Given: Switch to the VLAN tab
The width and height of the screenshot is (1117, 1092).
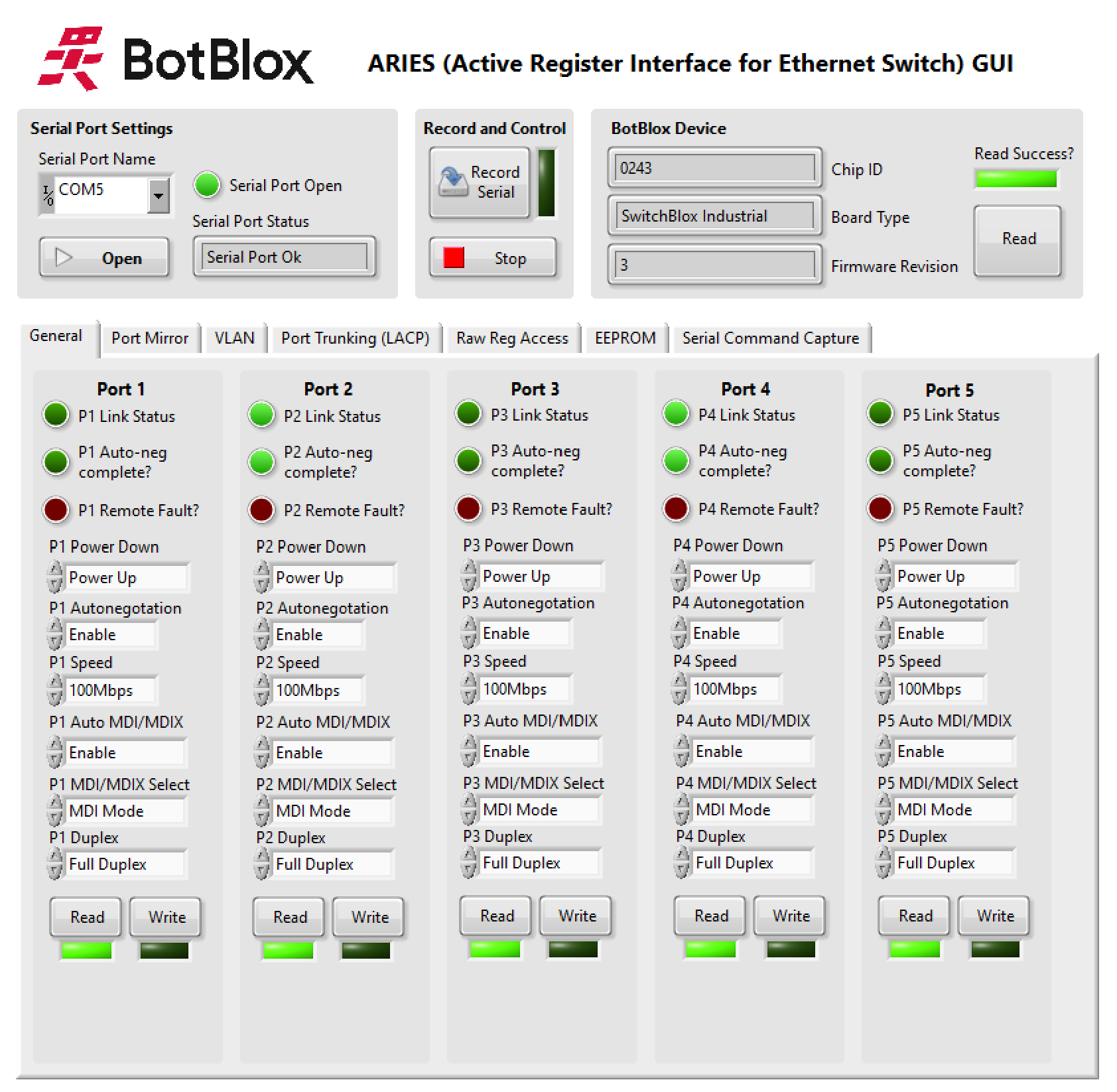Looking at the screenshot, I should click(234, 338).
